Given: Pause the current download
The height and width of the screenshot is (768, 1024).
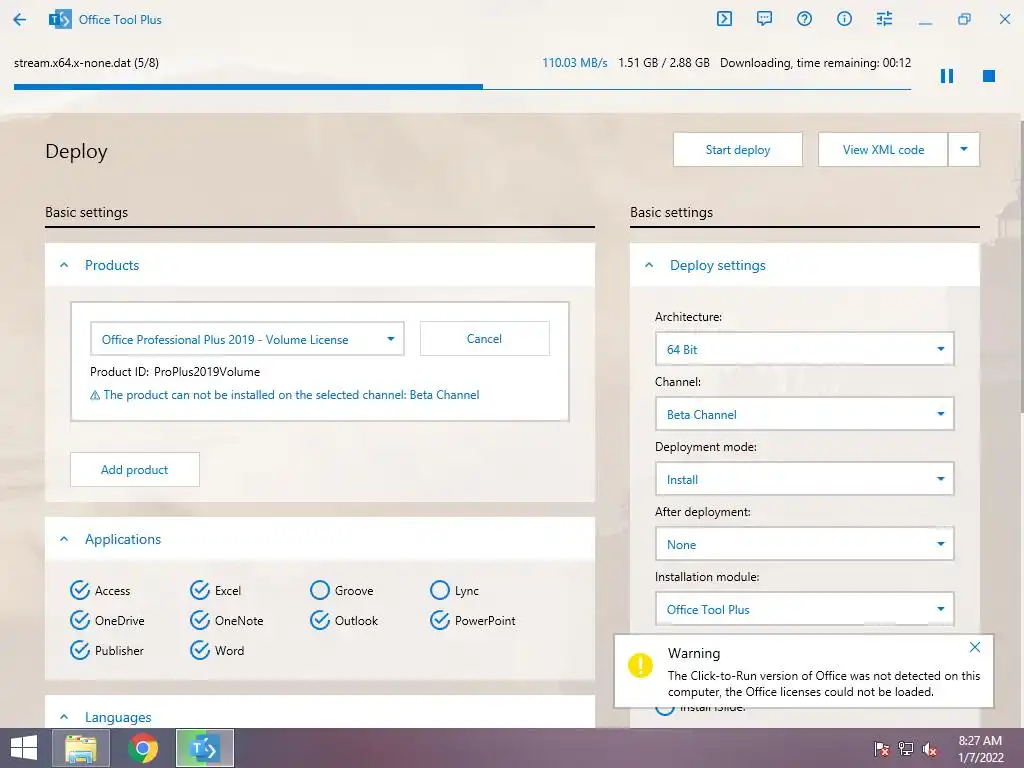Looking at the screenshot, I should (947, 76).
